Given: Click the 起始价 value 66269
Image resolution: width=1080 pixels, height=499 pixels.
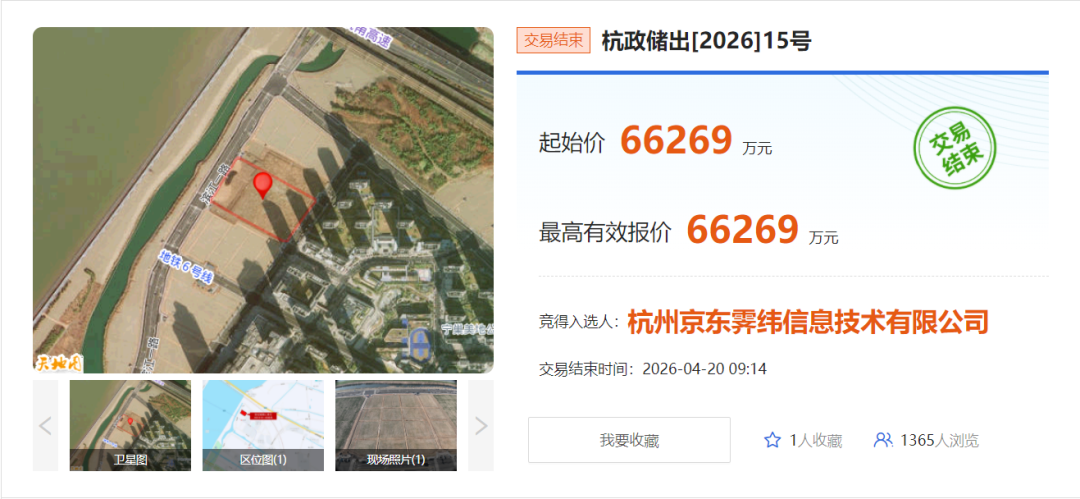Looking at the screenshot, I should [x=676, y=141].
